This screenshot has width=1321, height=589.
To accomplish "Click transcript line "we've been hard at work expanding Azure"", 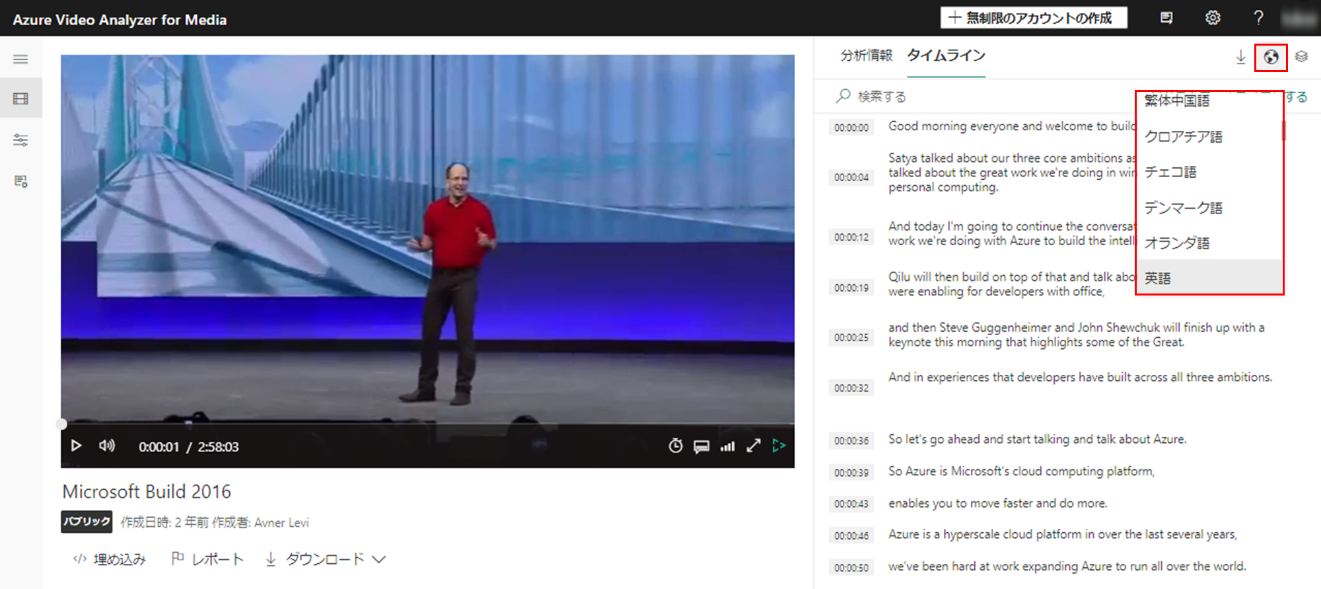I will [x=1067, y=566].
